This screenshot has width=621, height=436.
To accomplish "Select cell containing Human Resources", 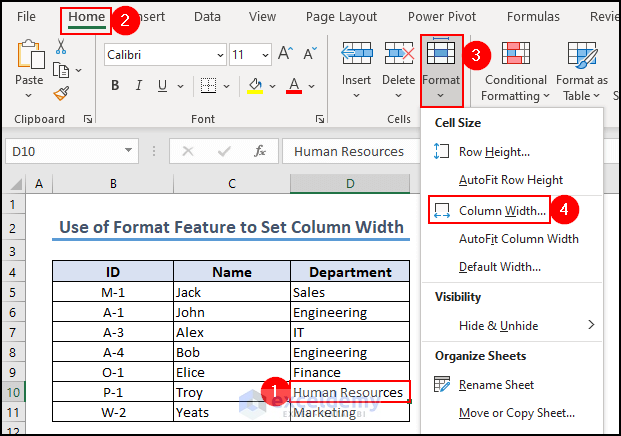I will [x=349, y=393].
